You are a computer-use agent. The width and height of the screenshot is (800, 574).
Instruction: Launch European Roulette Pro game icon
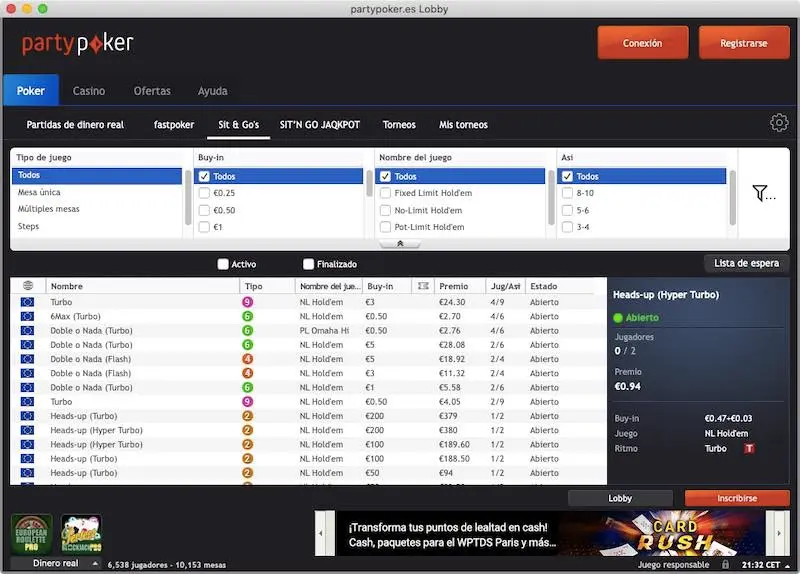click(x=31, y=535)
